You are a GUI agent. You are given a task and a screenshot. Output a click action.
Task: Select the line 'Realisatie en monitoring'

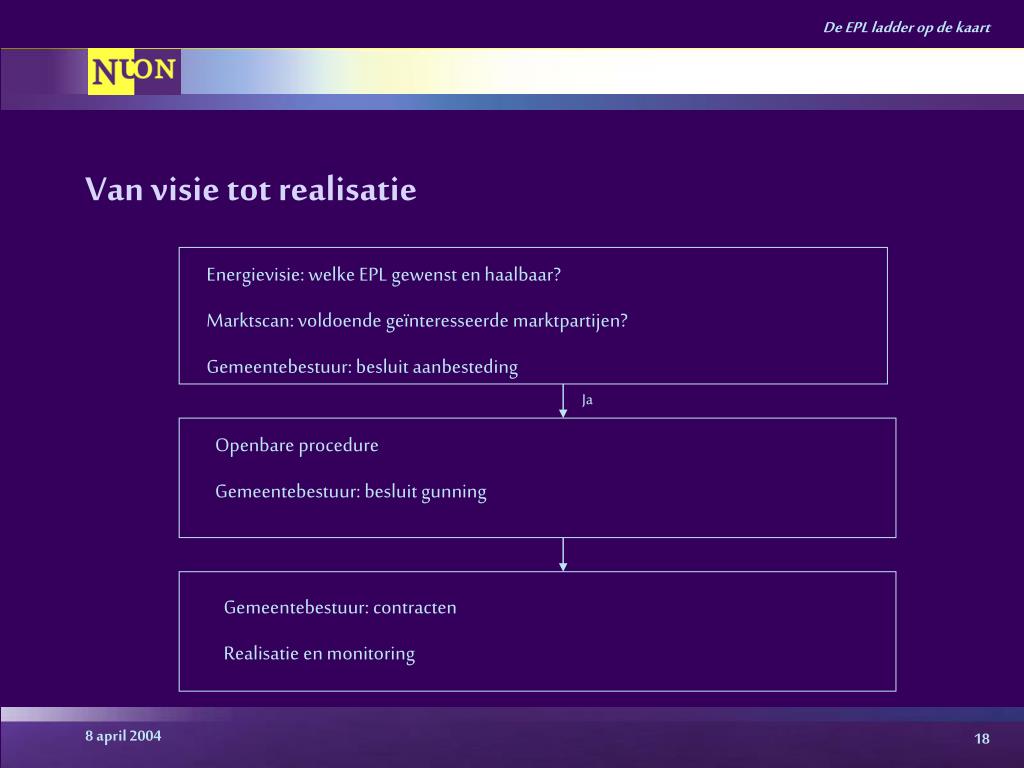click(319, 654)
